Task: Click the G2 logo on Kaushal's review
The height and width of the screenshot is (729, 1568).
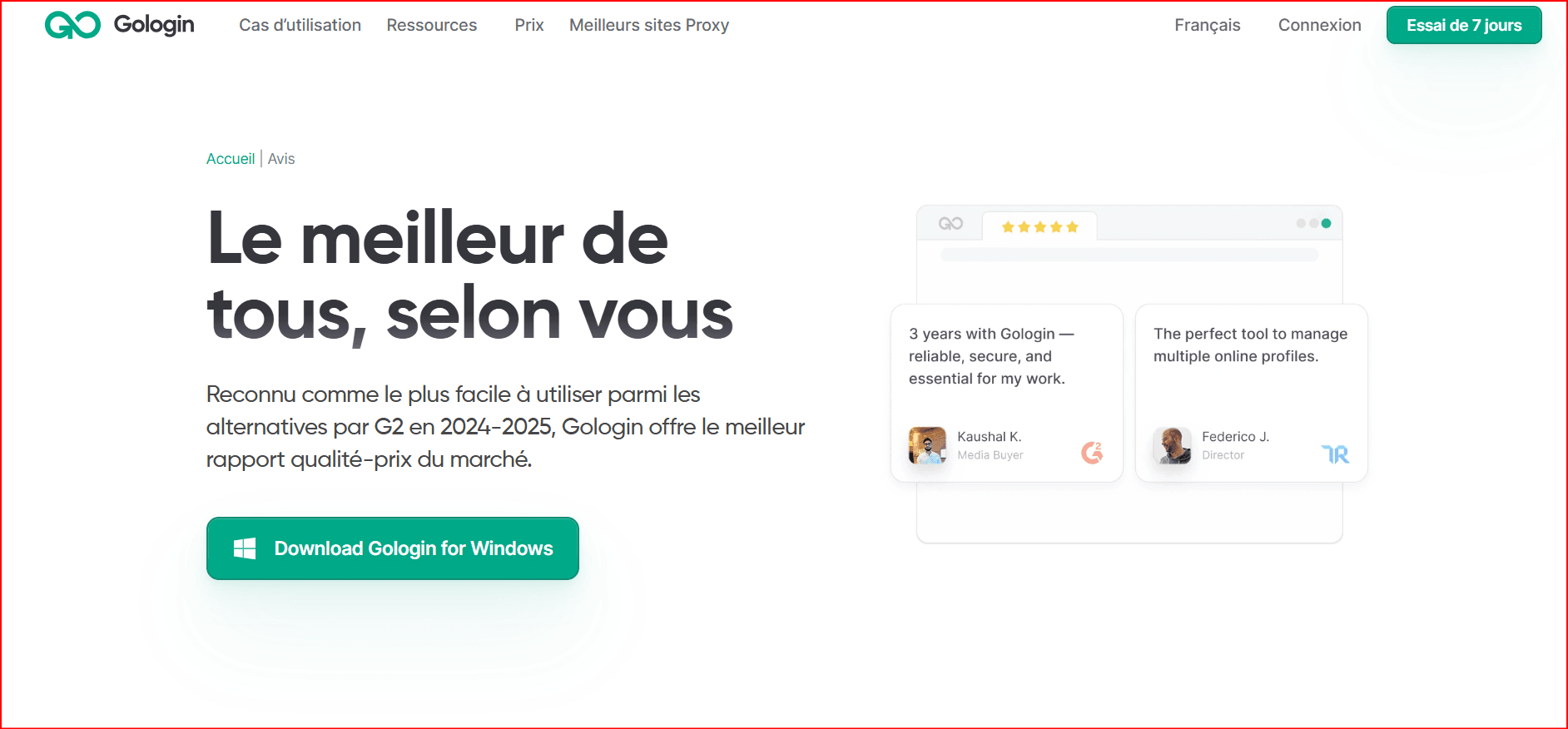Action: coord(1092,452)
